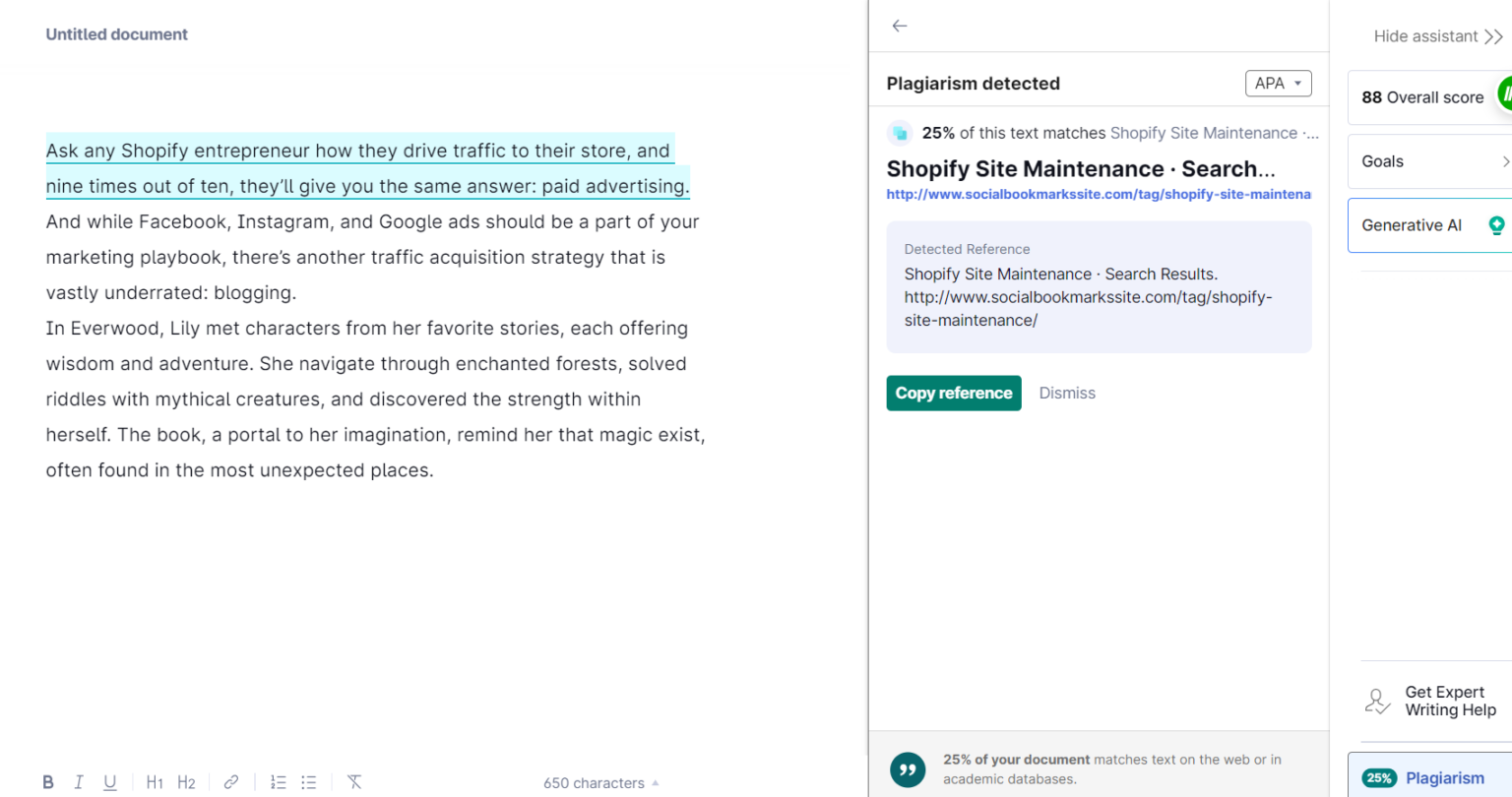
Task: Insert a hyperlink using the link icon
Action: (x=230, y=781)
